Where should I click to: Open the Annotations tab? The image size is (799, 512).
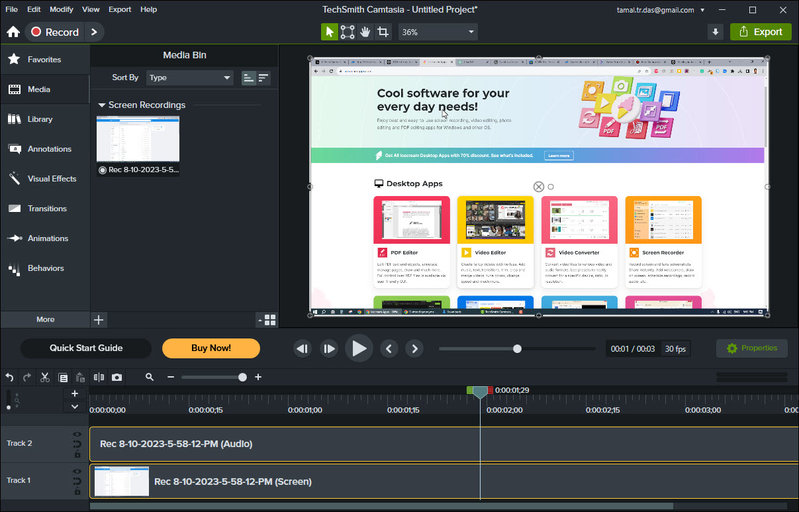[45, 149]
